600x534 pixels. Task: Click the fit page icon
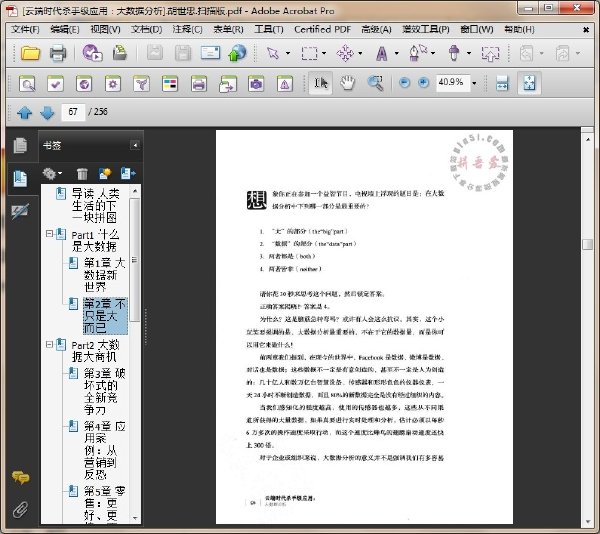(530, 83)
